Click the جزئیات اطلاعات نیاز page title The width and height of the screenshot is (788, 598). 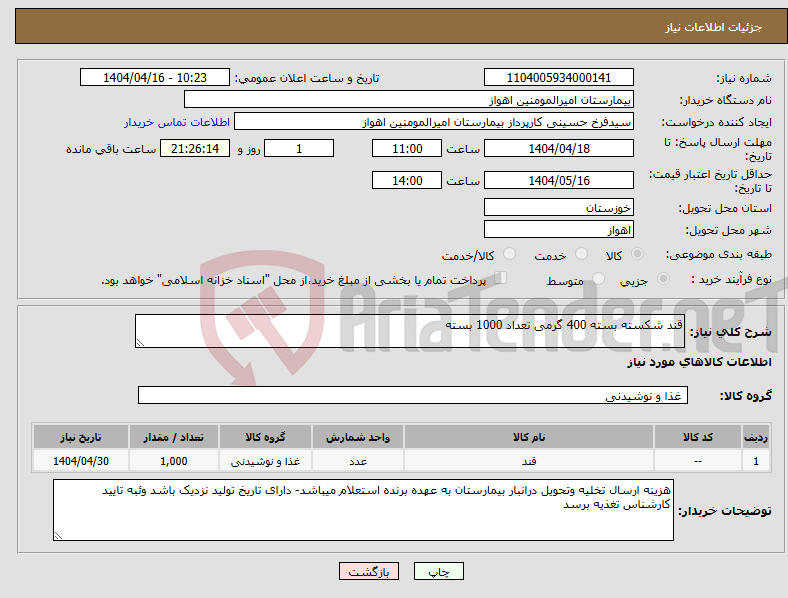coord(714,27)
